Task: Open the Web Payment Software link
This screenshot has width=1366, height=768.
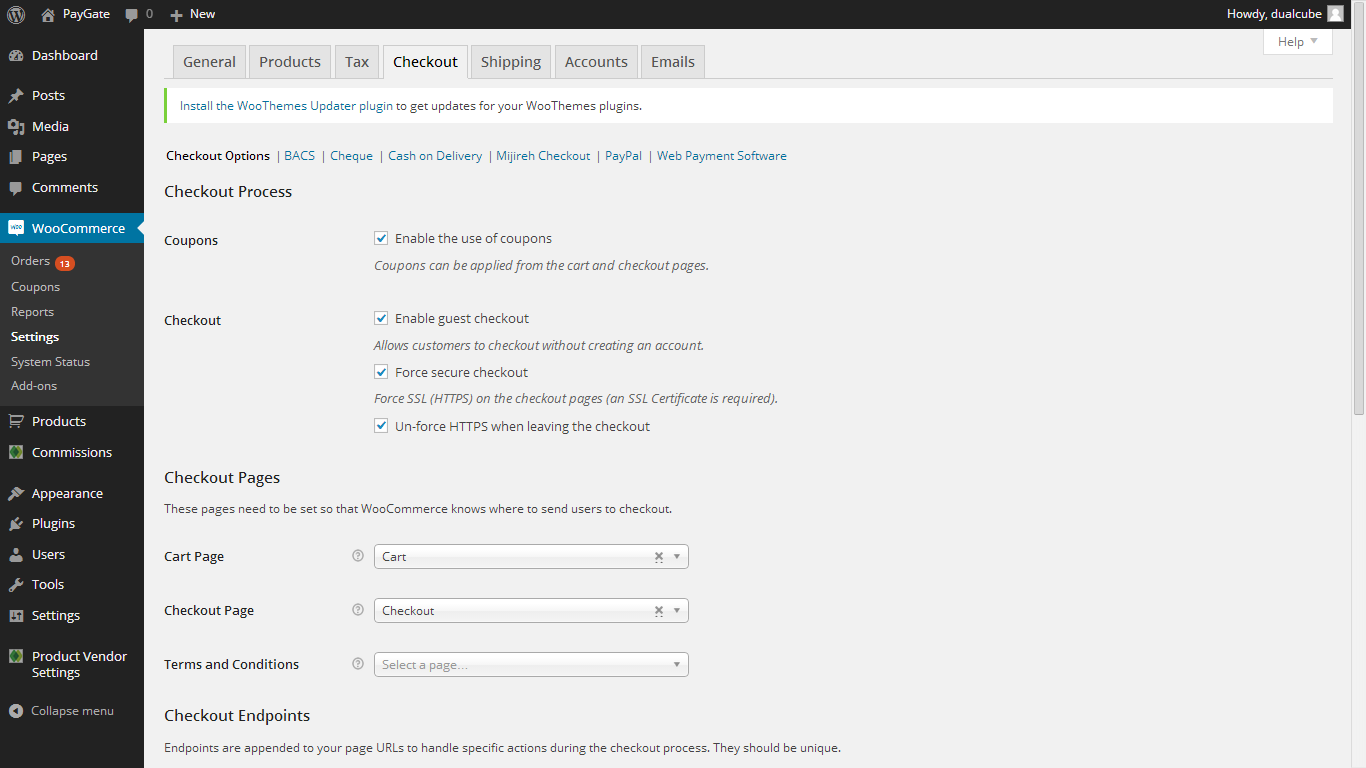Action: click(722, 156)
